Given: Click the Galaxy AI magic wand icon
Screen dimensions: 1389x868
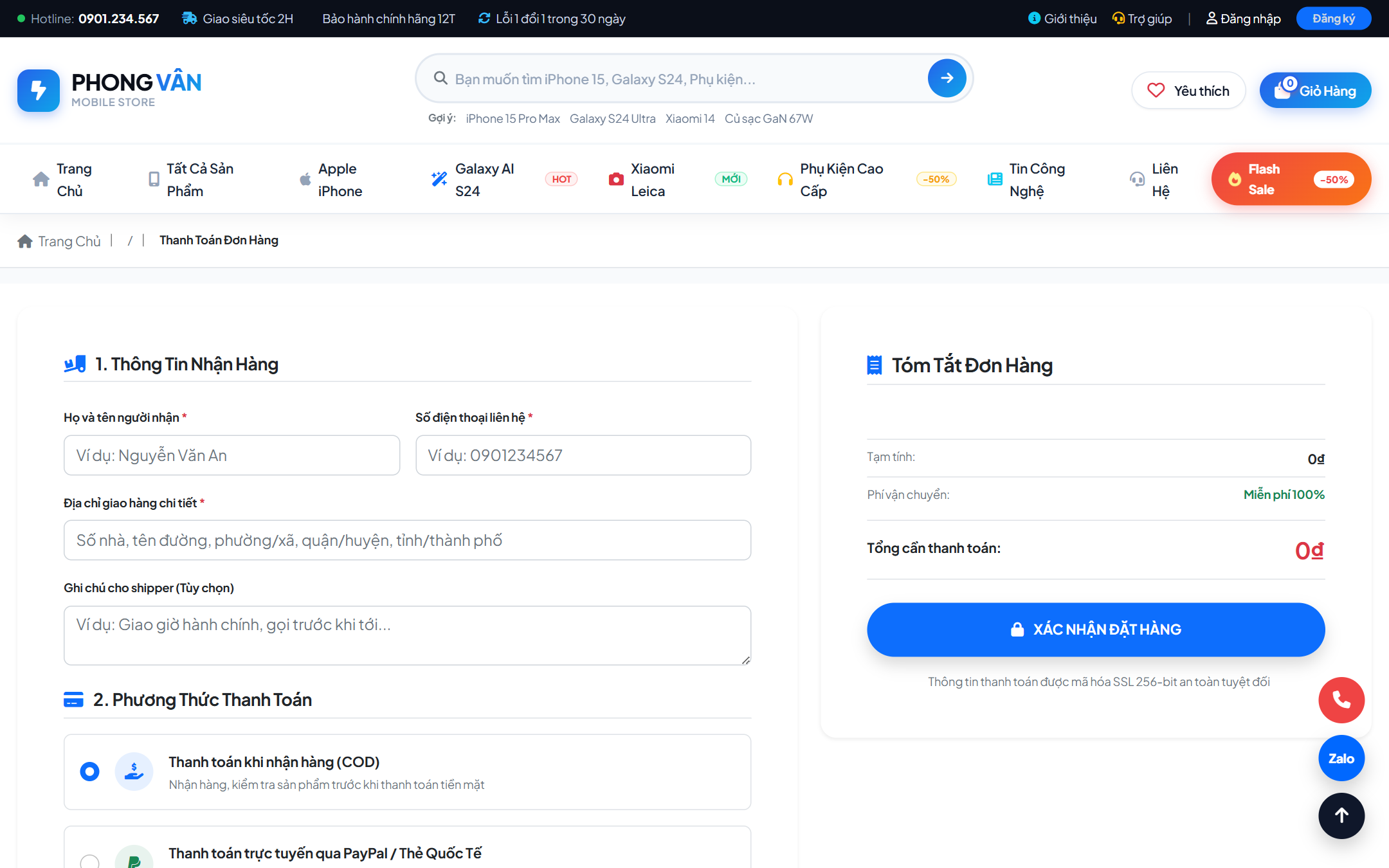Looking at the screenshot, I should (x=439, y=179).
